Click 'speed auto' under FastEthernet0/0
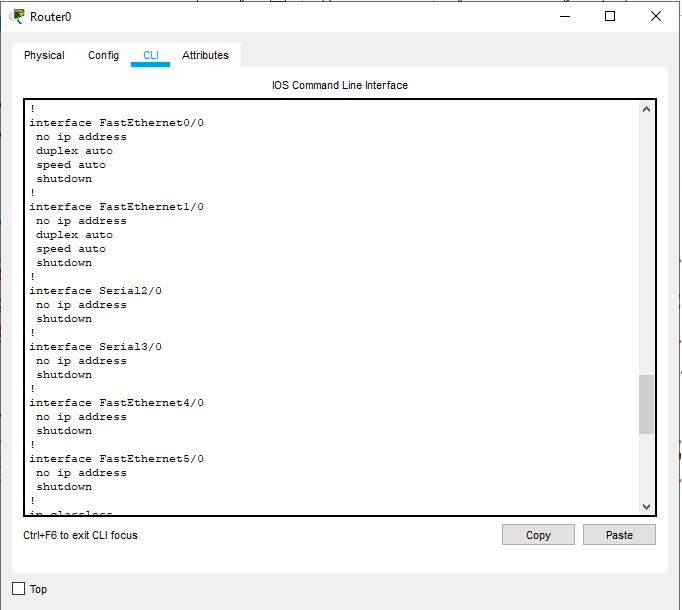The height and width of the screenshot is (610, 682). pos(71,165)
